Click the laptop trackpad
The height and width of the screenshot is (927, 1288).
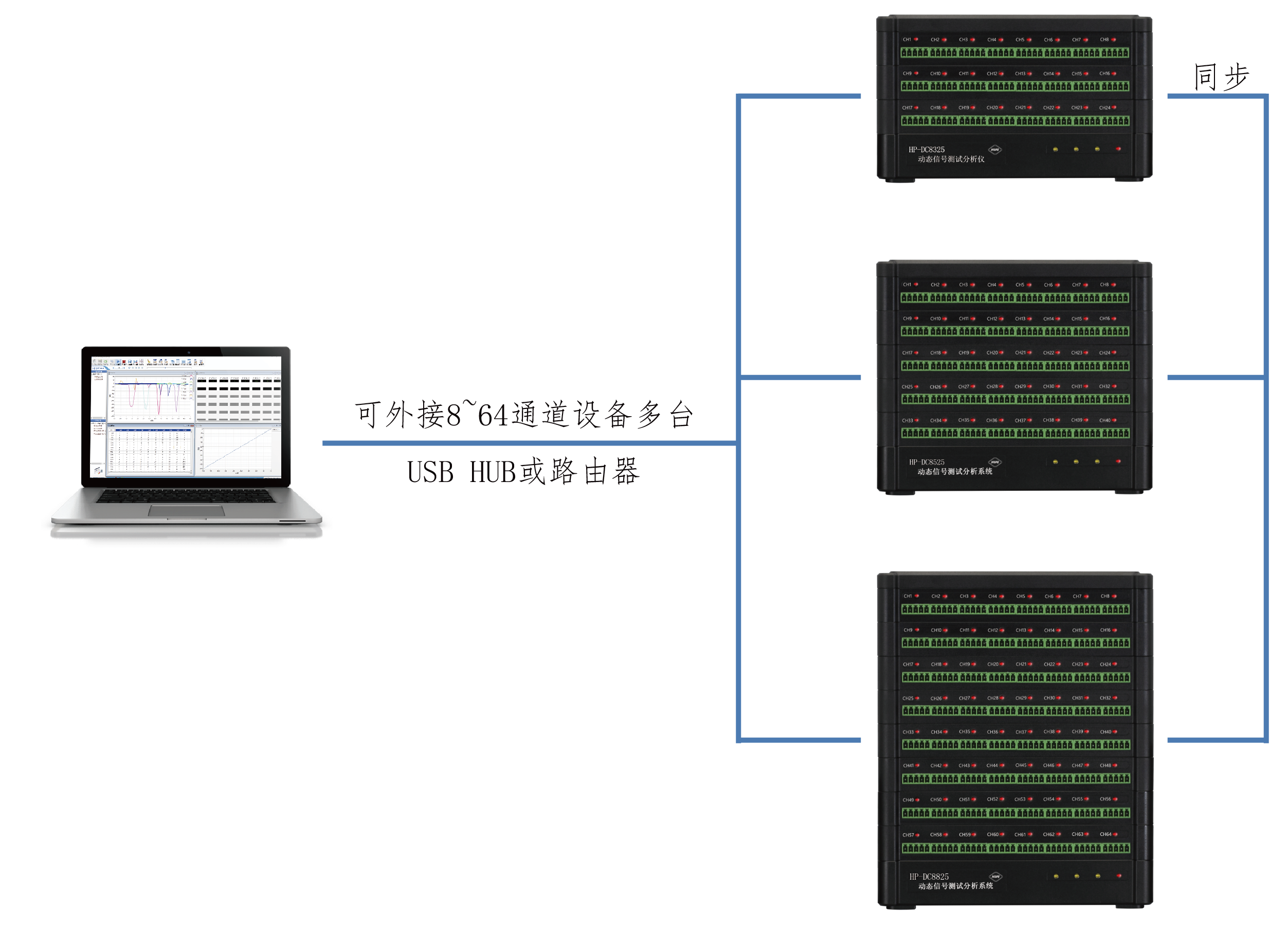[x=186, y=511]
